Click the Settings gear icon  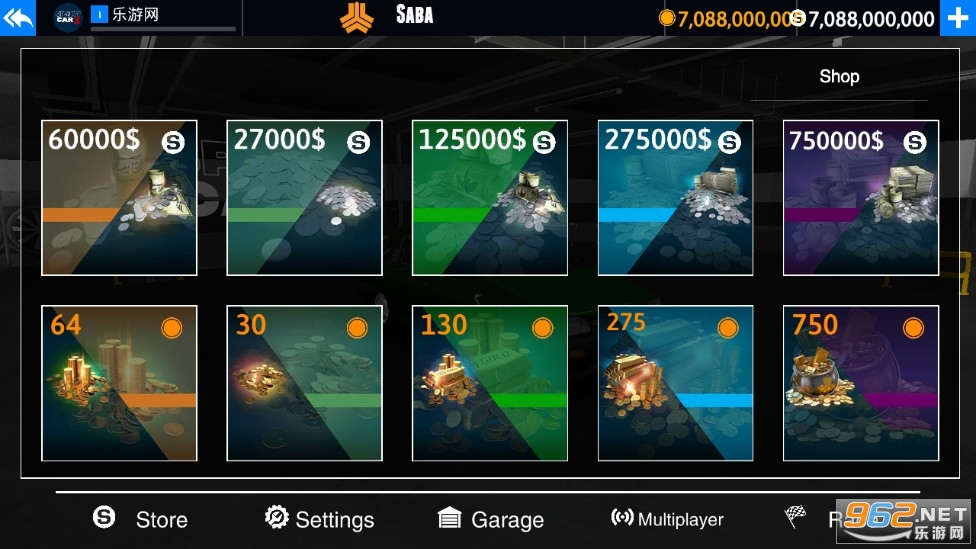pos(276,517)
